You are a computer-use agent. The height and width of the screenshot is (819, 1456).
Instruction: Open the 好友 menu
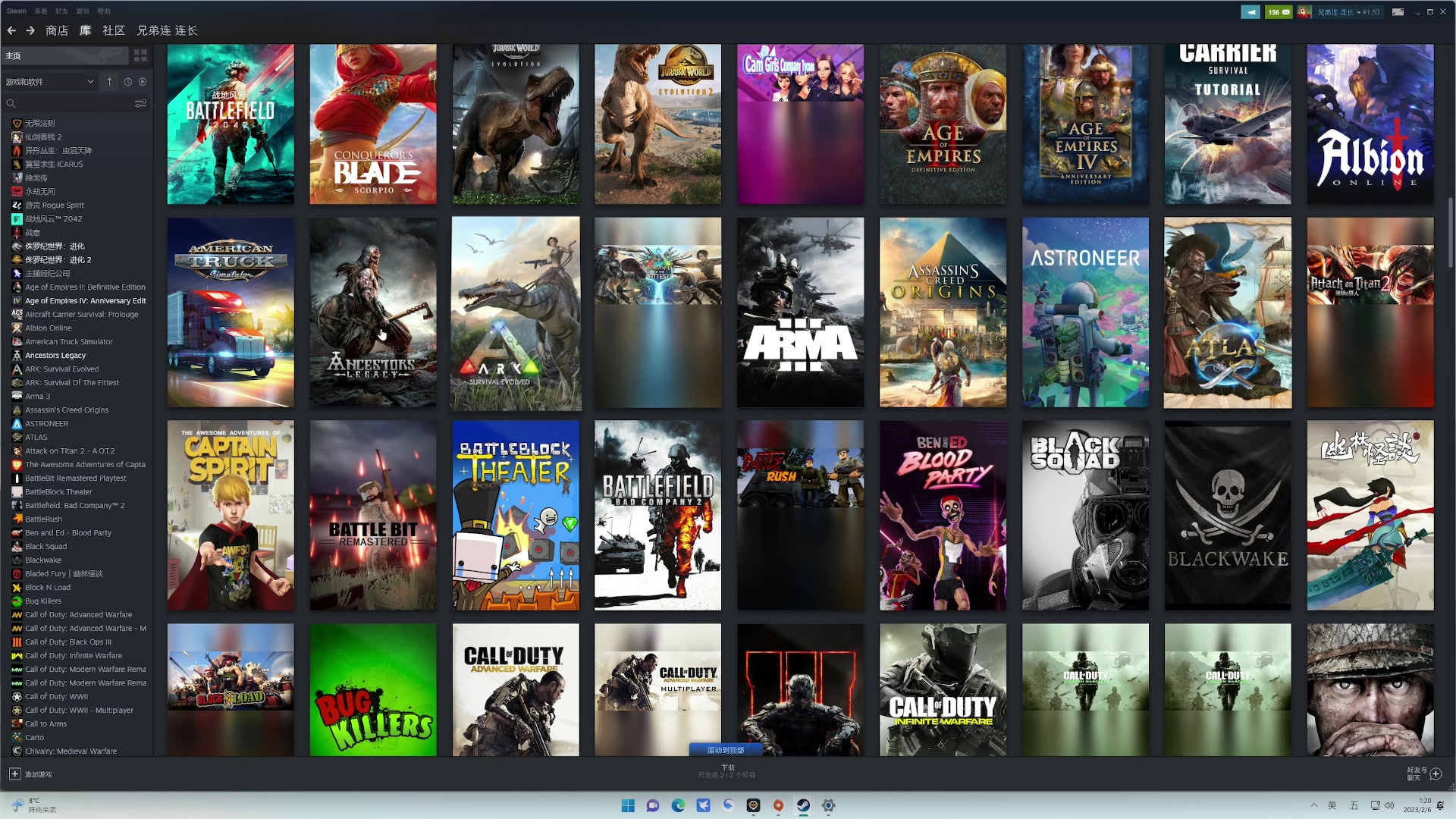click(61, 11)
